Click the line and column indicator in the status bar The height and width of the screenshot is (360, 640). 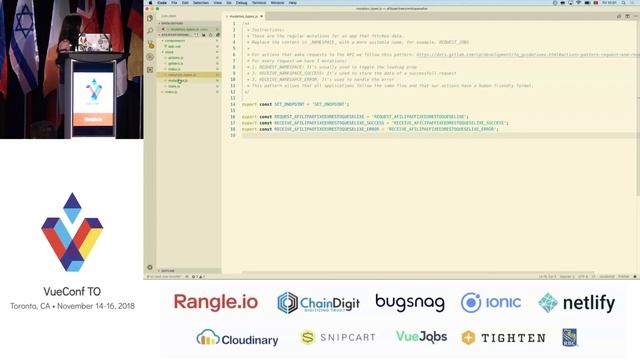[547, 277]
